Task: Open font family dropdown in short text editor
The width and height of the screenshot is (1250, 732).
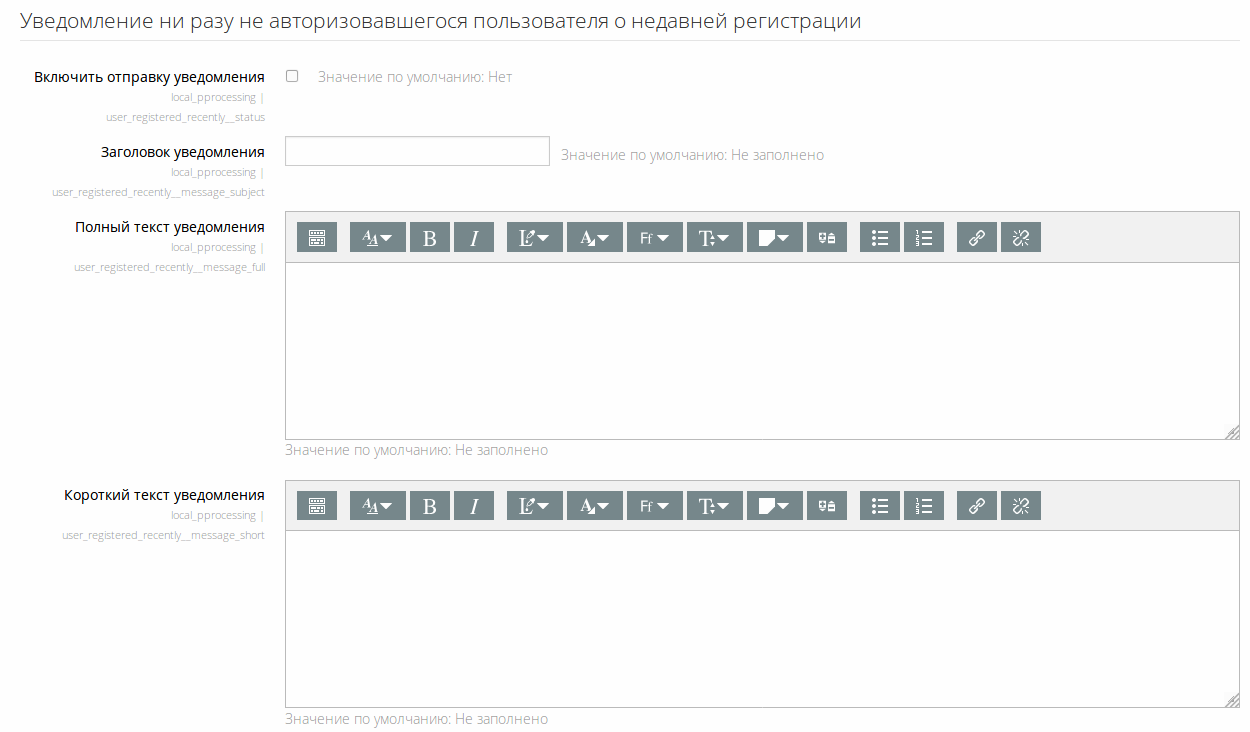Action: pyautogui.click(x=655, y=505)
